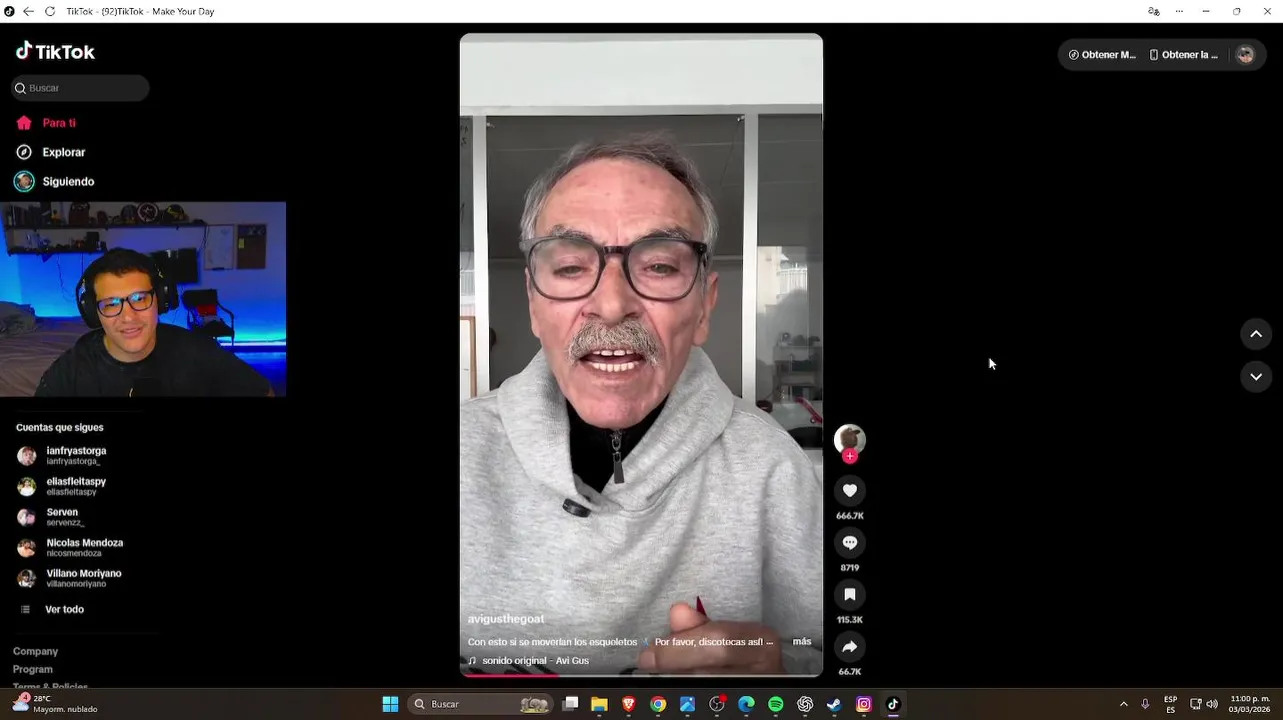Screen dimensions: 1283x720
Task: Click the translate icon in title bar
Action: tap(1154, 11)
